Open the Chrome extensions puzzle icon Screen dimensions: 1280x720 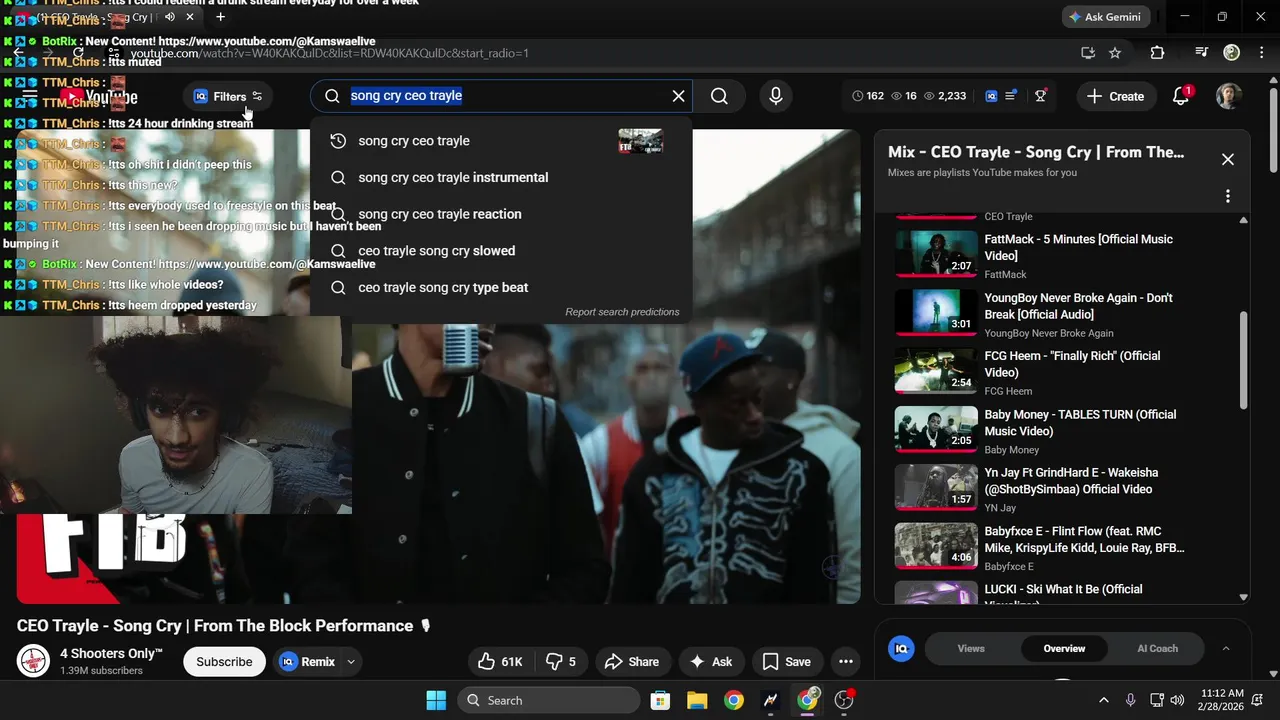pyautogui.click(x=1157, y=53)
